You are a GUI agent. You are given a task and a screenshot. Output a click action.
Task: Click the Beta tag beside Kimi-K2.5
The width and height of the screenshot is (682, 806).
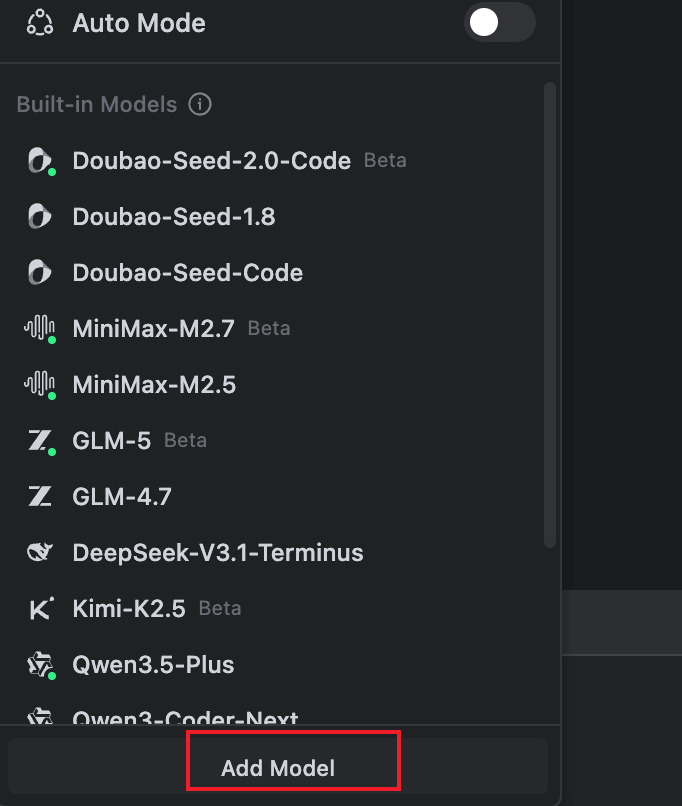(x=220, y=609)
